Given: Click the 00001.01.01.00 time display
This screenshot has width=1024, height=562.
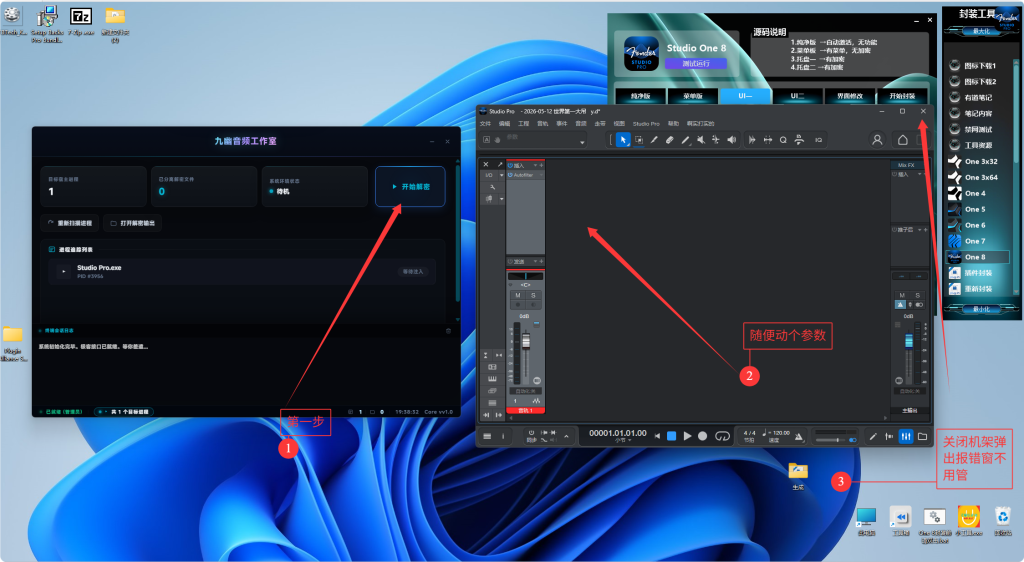Looking at the screenshot, I should click(x=618, y=433).
